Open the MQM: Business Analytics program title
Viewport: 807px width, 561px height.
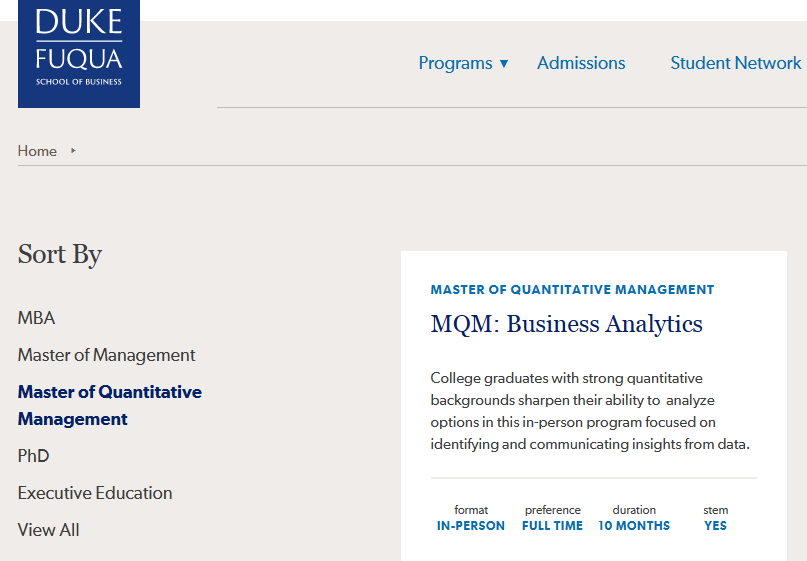coord(566,324)
